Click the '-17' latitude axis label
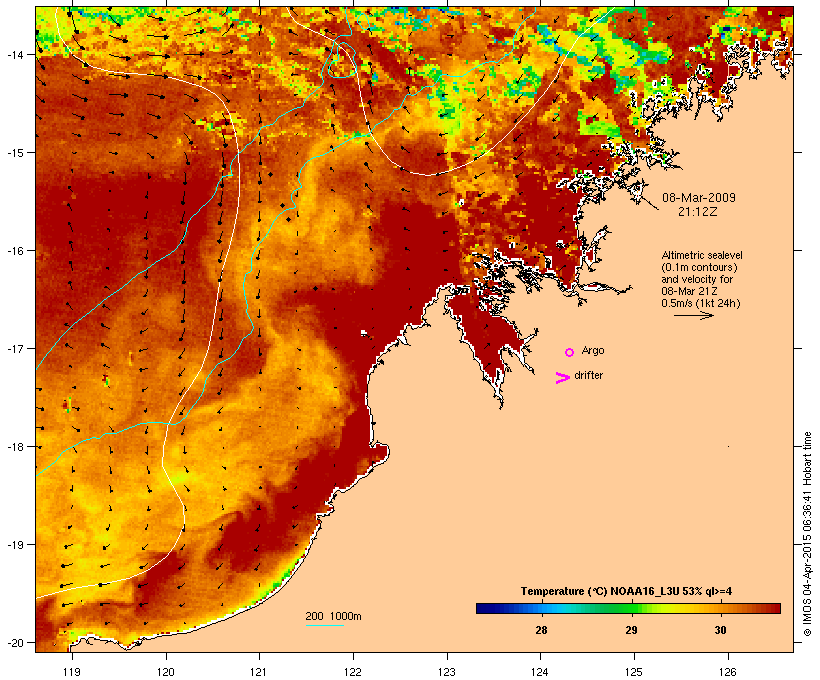The height and width of the screenshot is (680, 820). [x=15, y=348]
